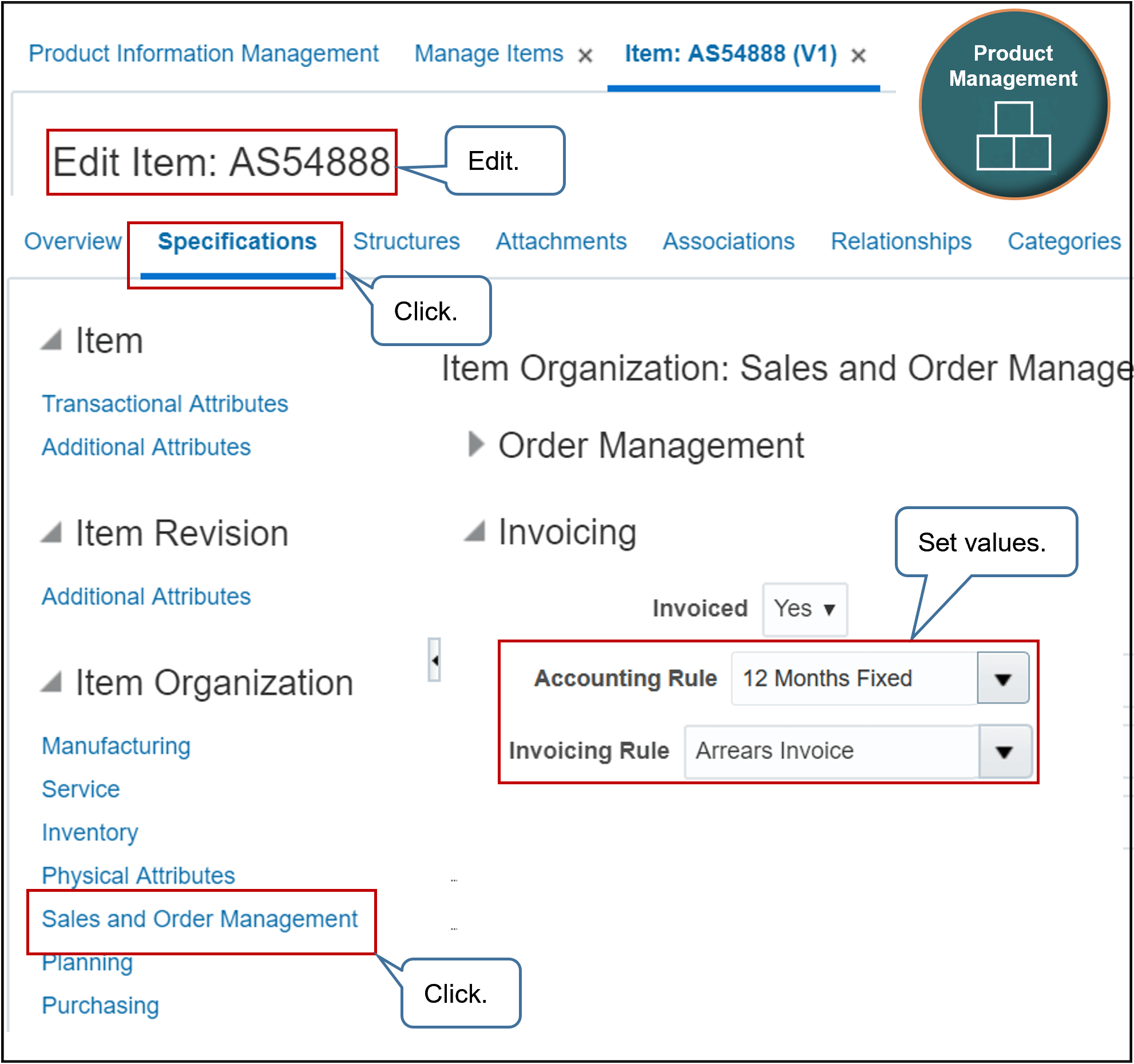The height and width of the screenshot is (1064, 1134).
Task: Open the Purchasing attributes page
Action: pos(100,1006)
